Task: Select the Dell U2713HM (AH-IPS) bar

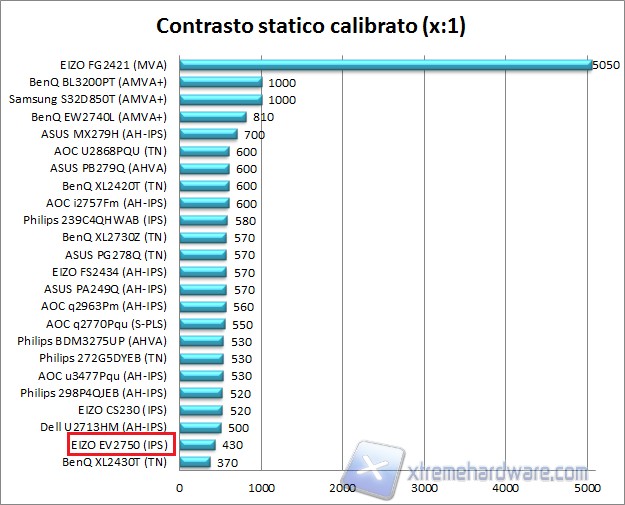Action: 200,427
